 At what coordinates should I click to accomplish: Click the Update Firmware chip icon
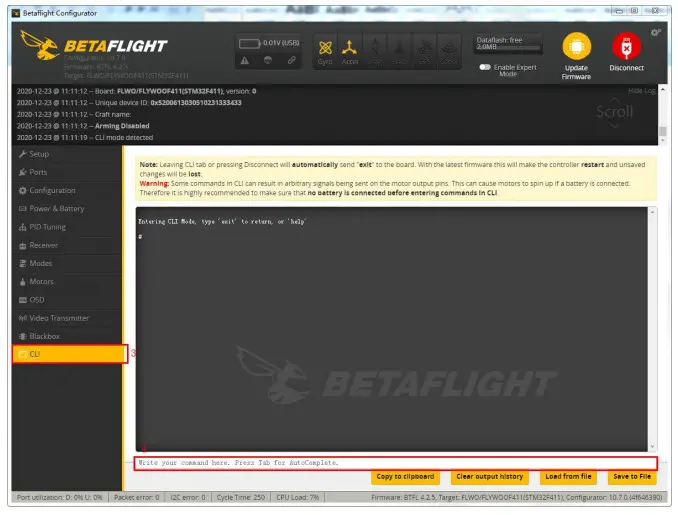click(x=576, y=46)
